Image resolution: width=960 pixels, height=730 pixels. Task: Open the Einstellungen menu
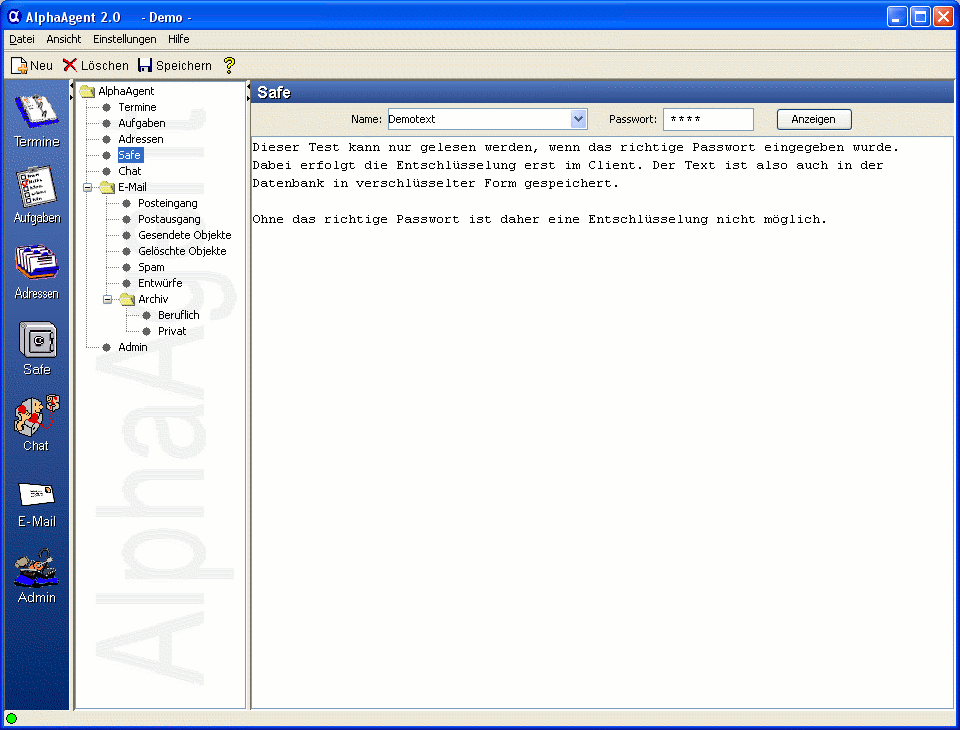click(124, 39)
